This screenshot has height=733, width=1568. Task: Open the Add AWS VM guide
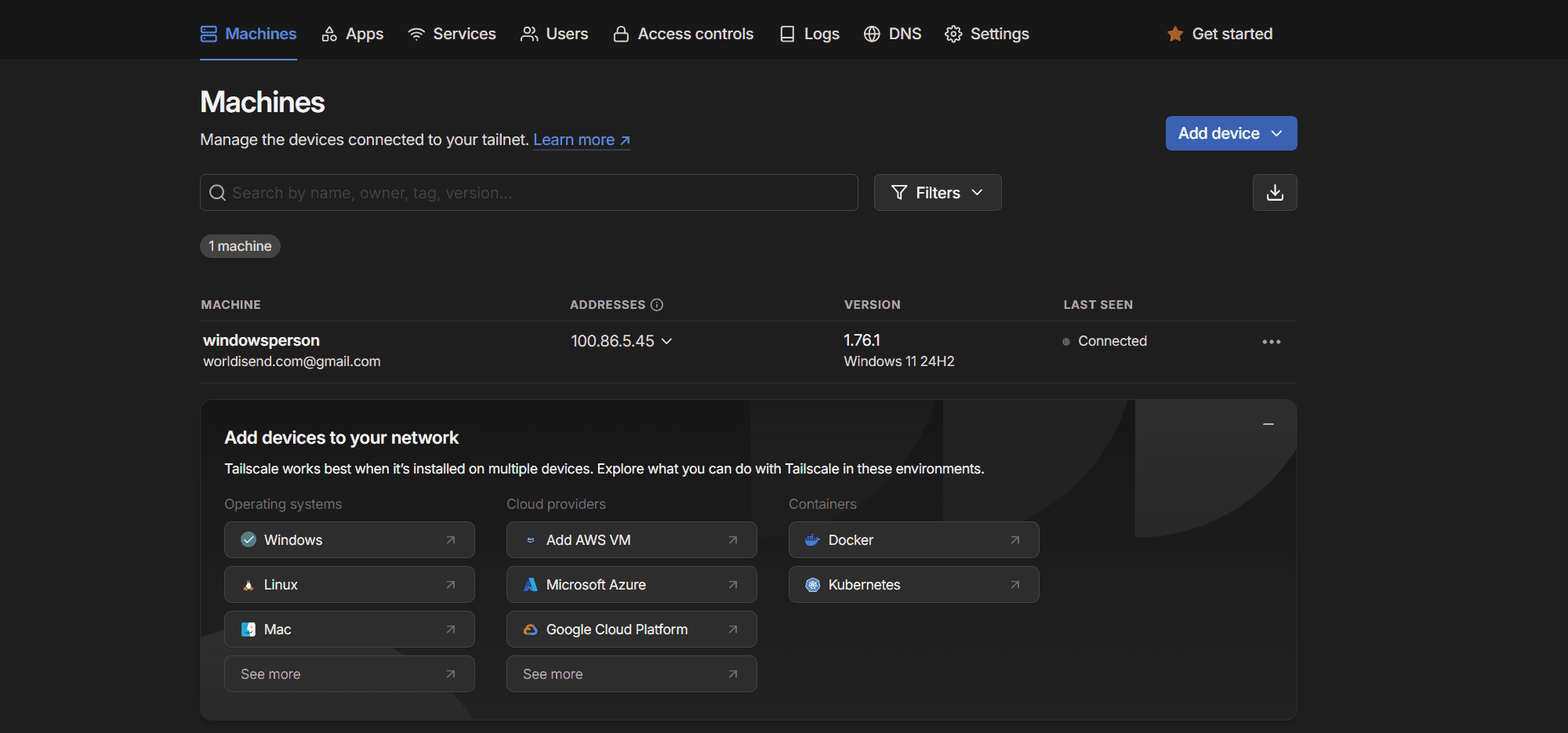point(632,540)
